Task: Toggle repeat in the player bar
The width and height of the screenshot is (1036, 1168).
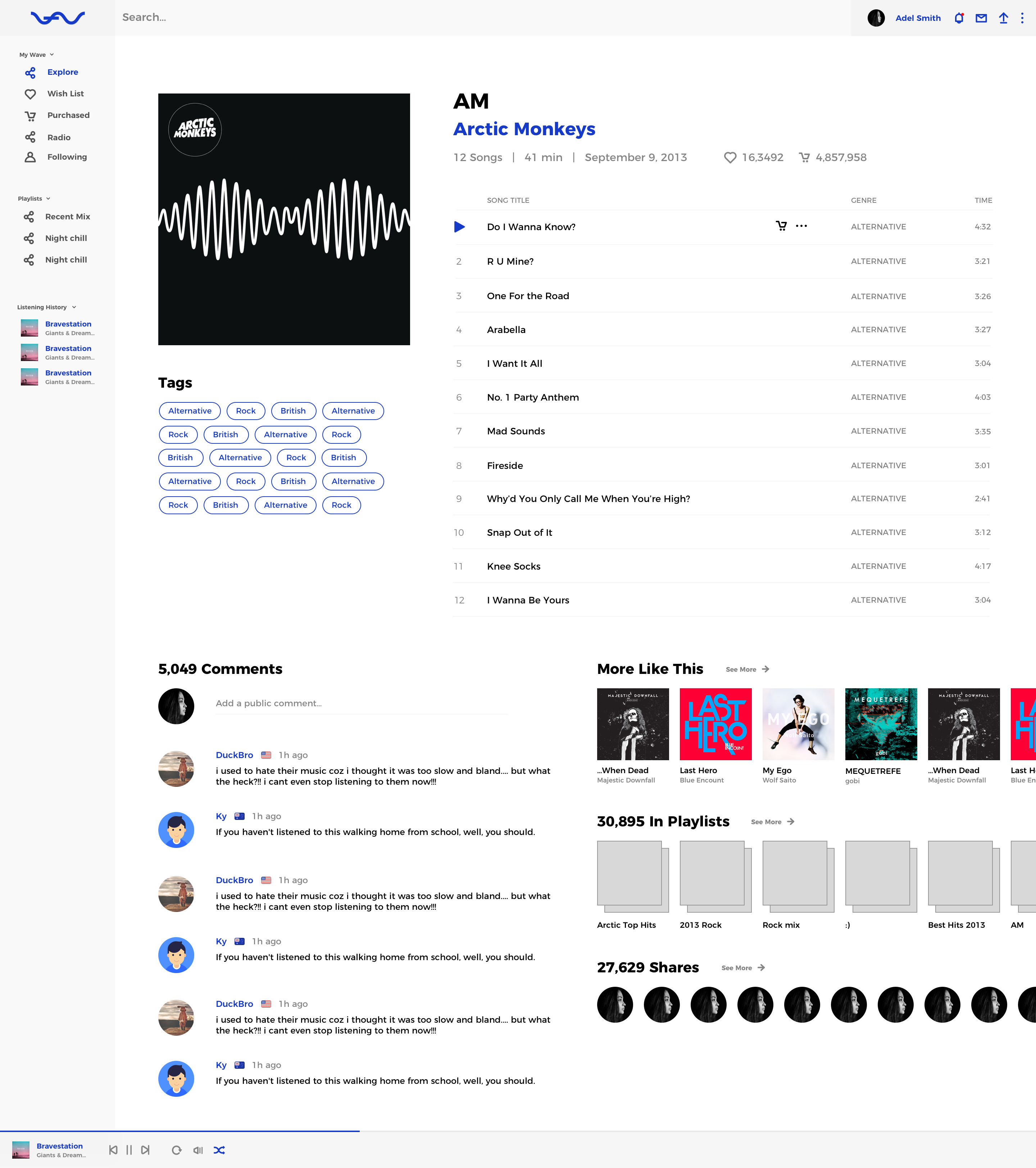Action: coord(177,1150)
